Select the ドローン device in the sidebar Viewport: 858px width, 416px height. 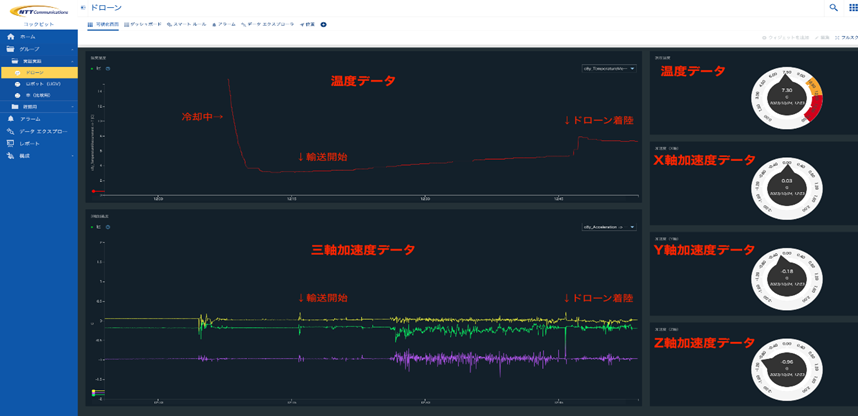coord(39,72)
